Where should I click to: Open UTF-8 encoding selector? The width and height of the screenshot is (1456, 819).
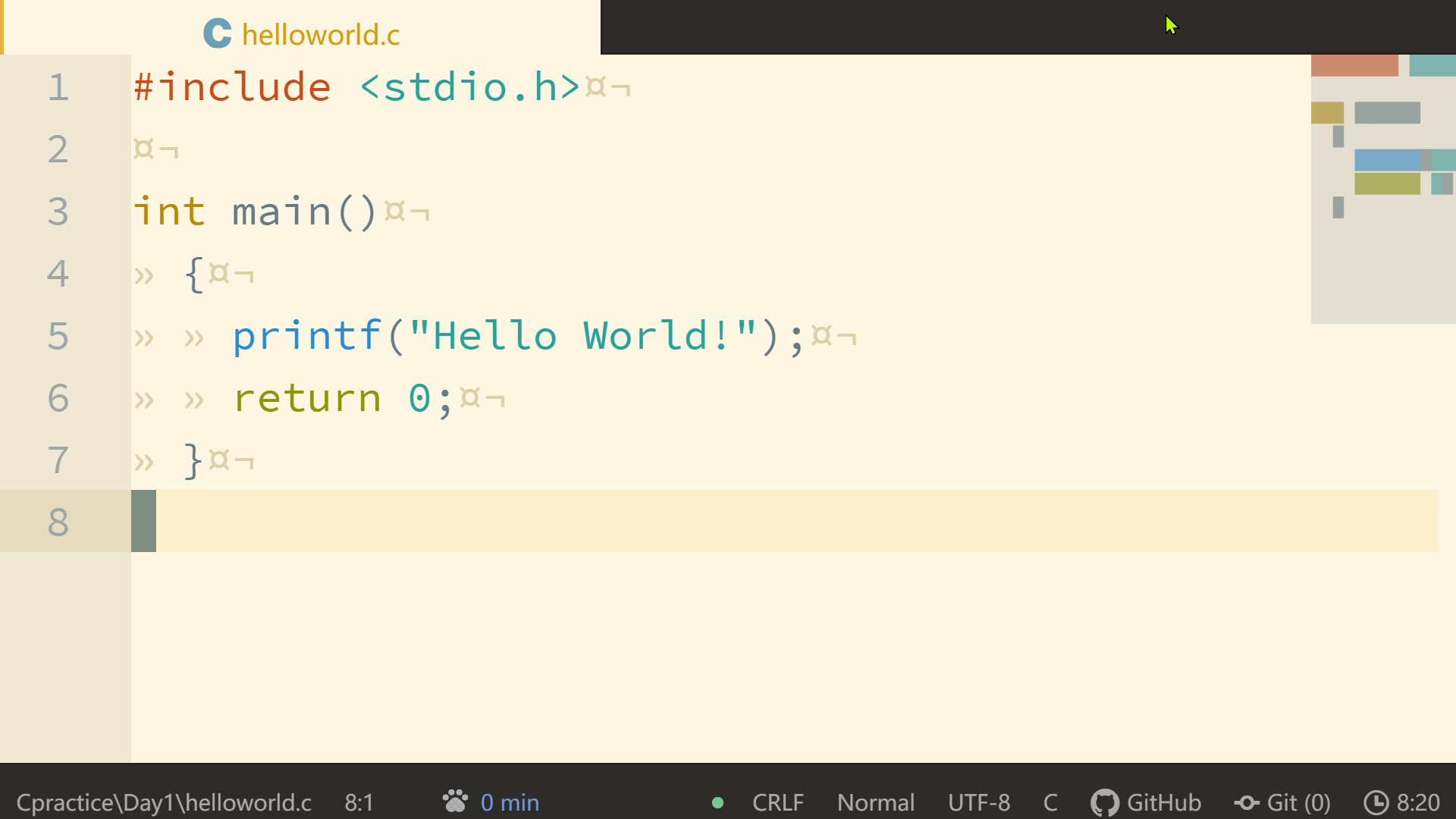[978, 802]
